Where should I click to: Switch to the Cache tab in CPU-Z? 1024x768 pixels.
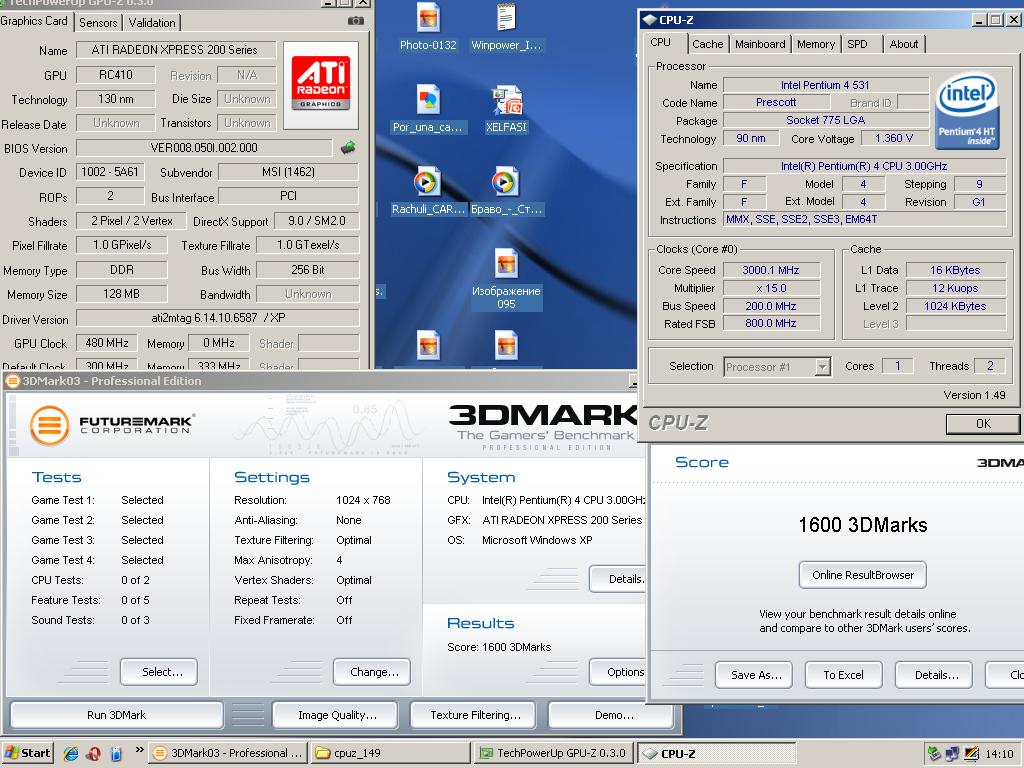tap(708, 44)
